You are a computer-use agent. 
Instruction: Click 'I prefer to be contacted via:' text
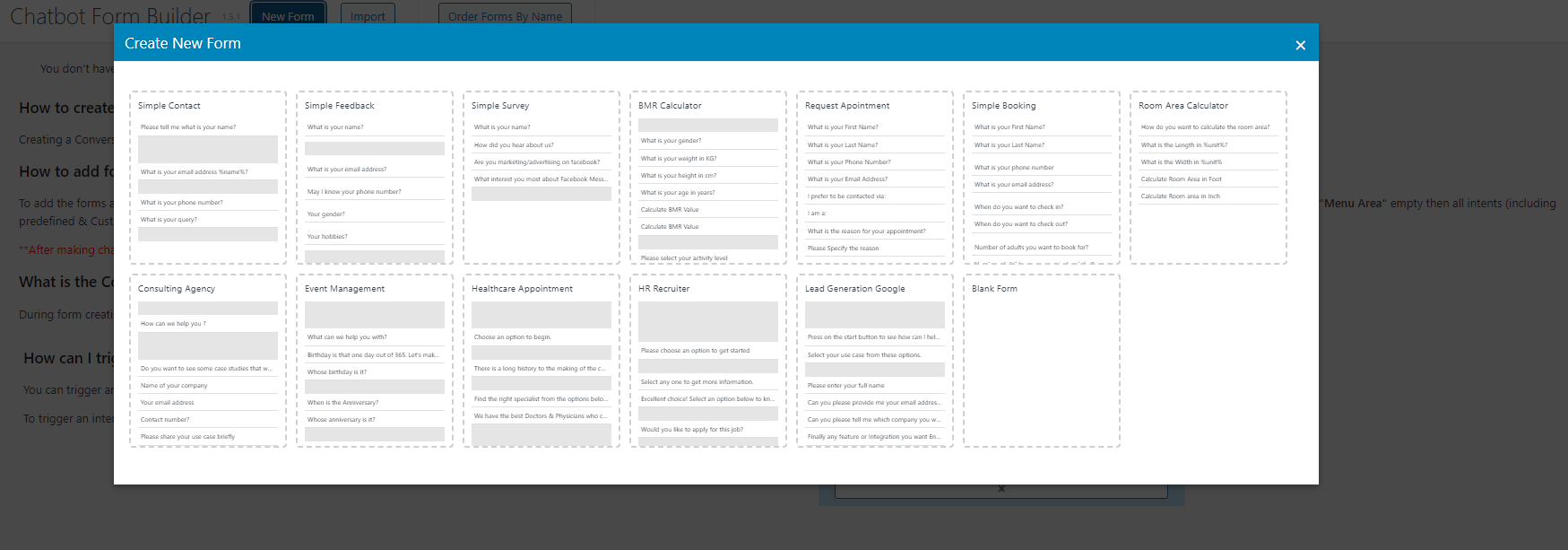[x=846, y=196]
